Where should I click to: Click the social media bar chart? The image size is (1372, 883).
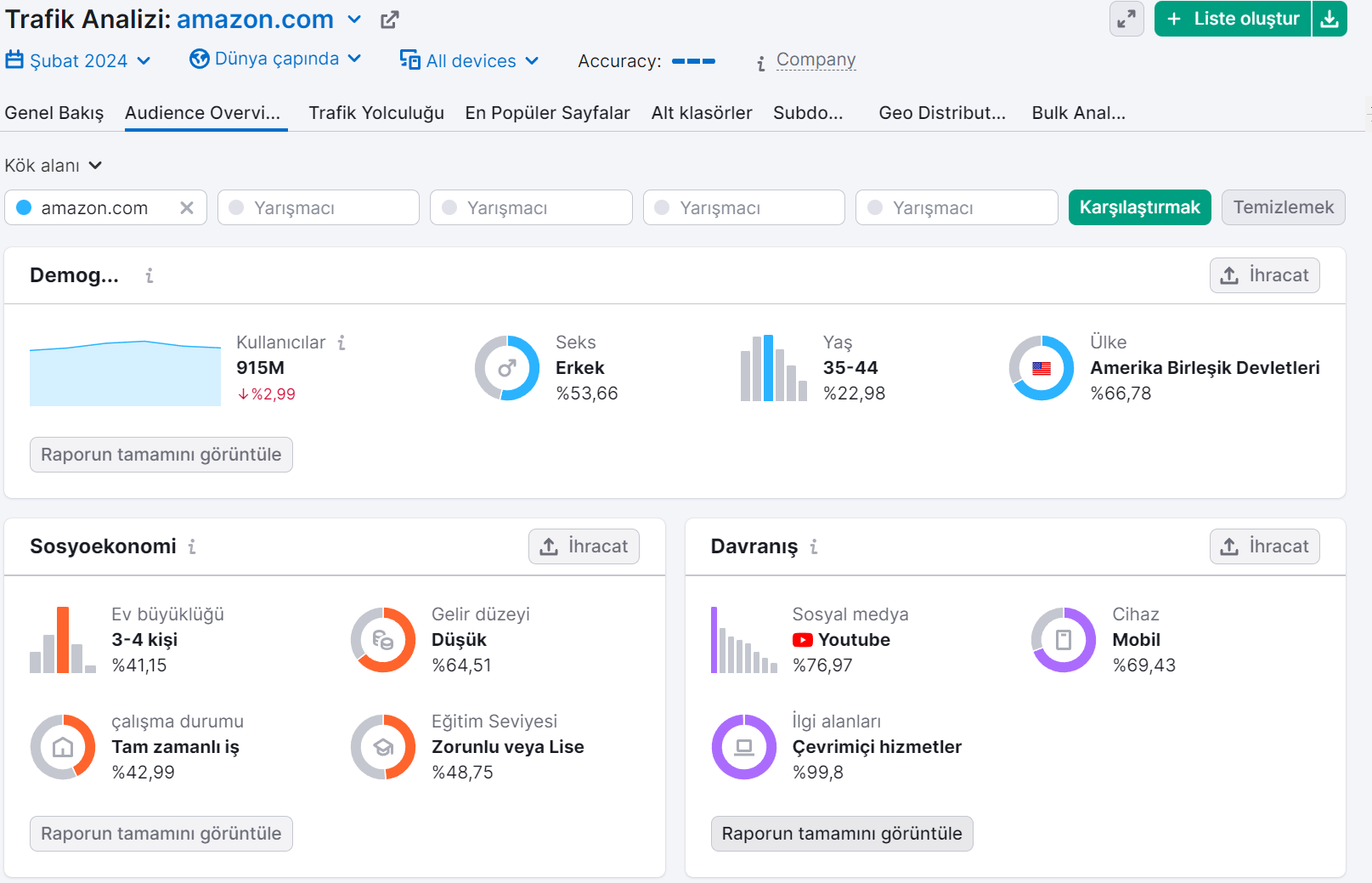tap(744, 640)
